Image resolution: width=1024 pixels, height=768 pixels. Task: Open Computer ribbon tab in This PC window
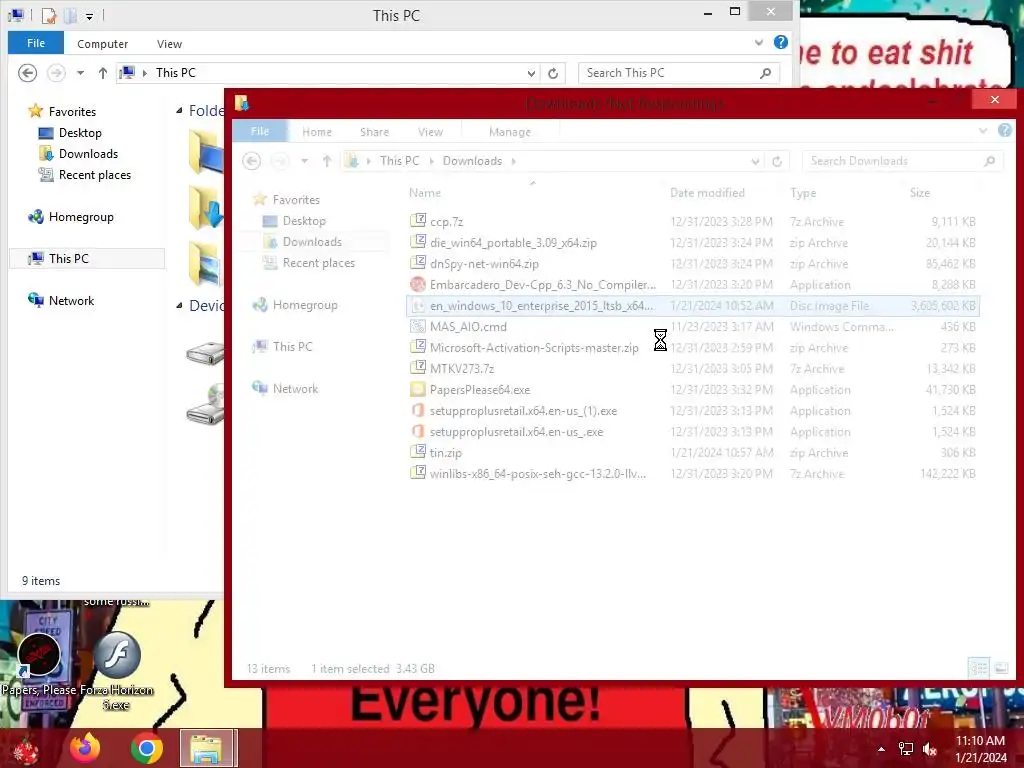[103, 44]
